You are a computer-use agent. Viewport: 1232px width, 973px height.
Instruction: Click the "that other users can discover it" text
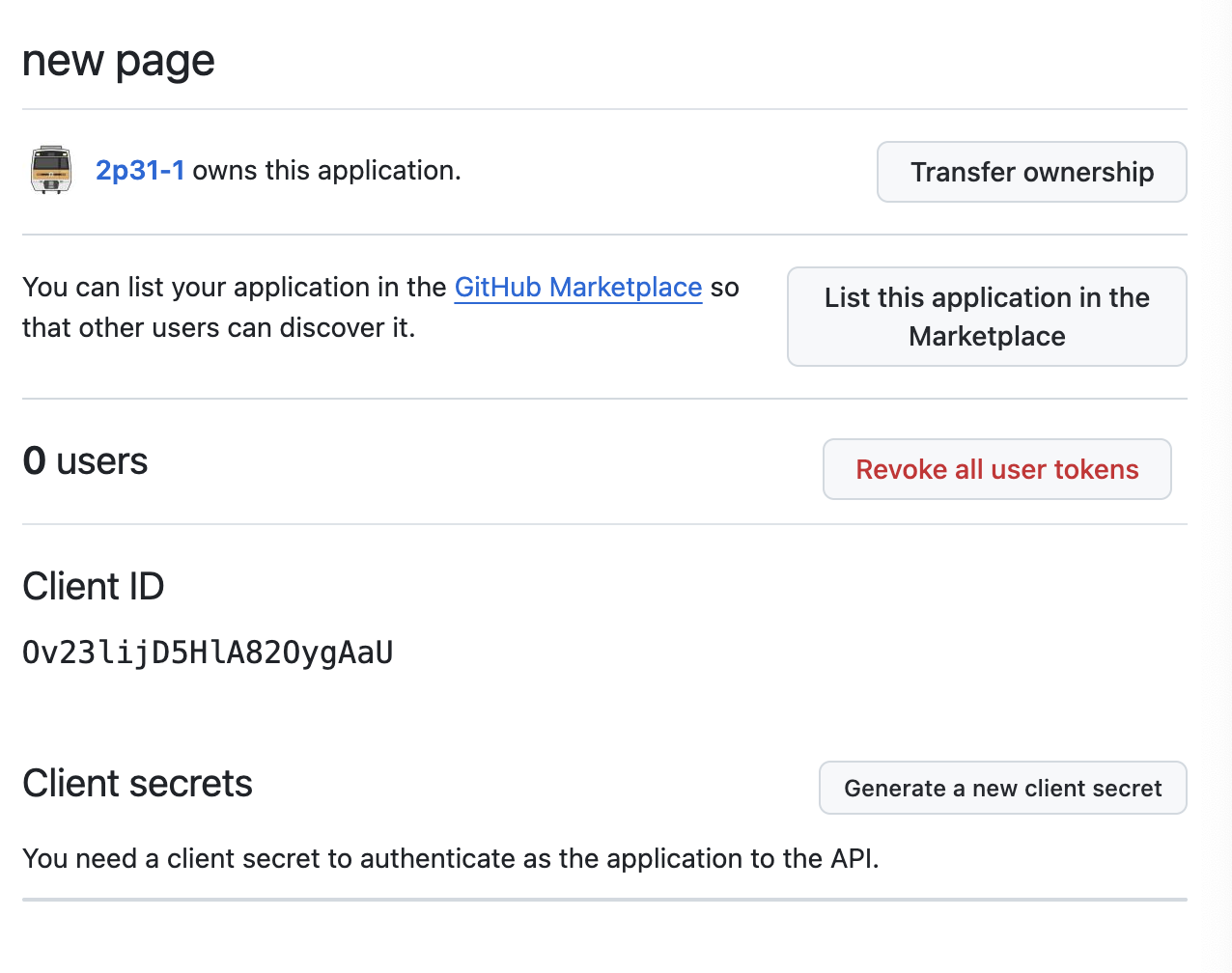pyautogui.click(x=218, y=328)
